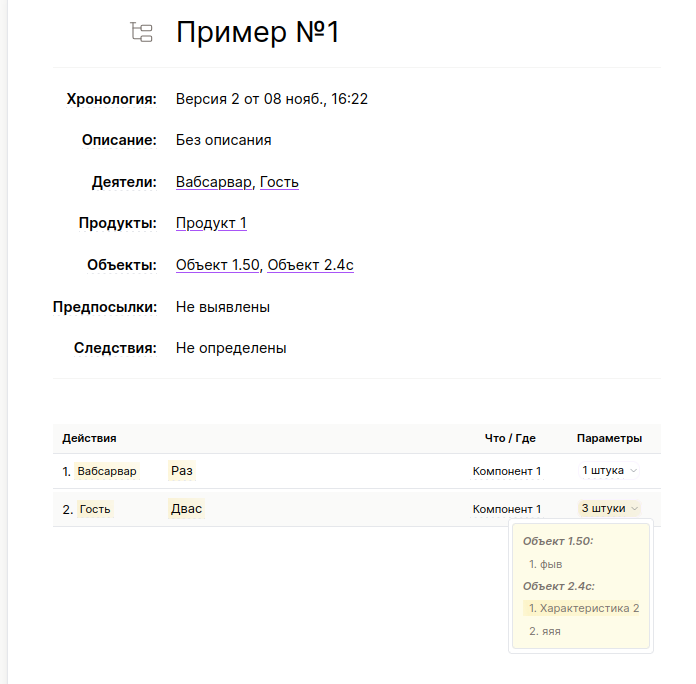The width and height of the screenshot is (696, 684).
Task: Click the Продукты label
Action: point(118,223)
